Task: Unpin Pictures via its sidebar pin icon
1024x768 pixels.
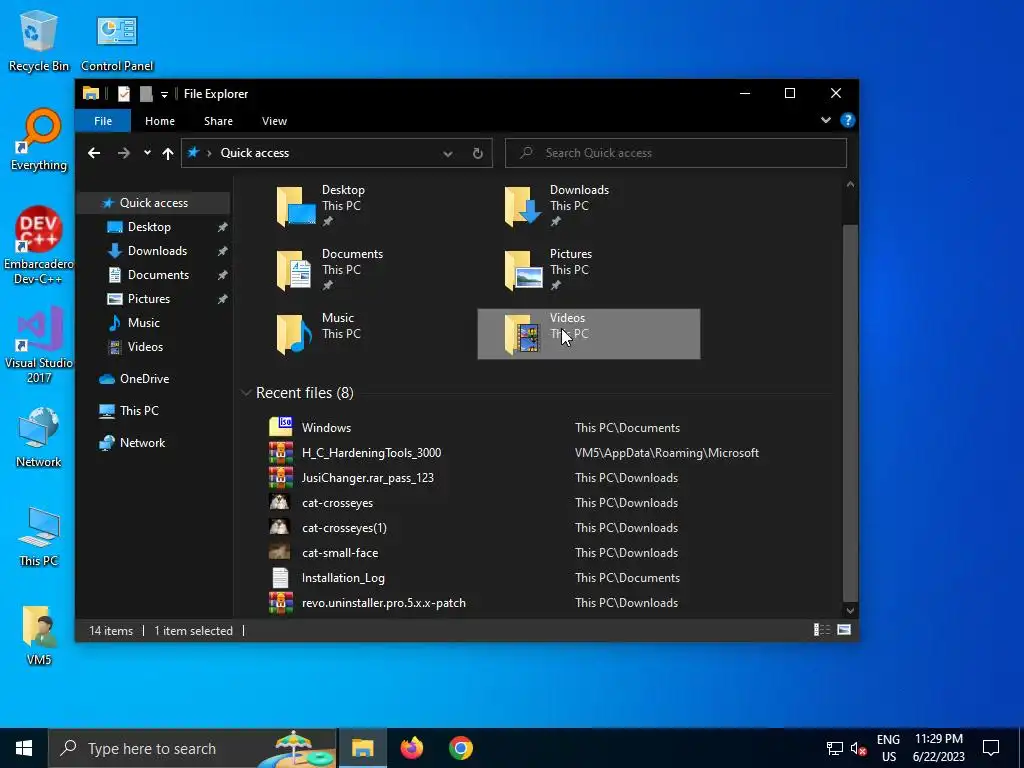Action: [x=222, y=299]
